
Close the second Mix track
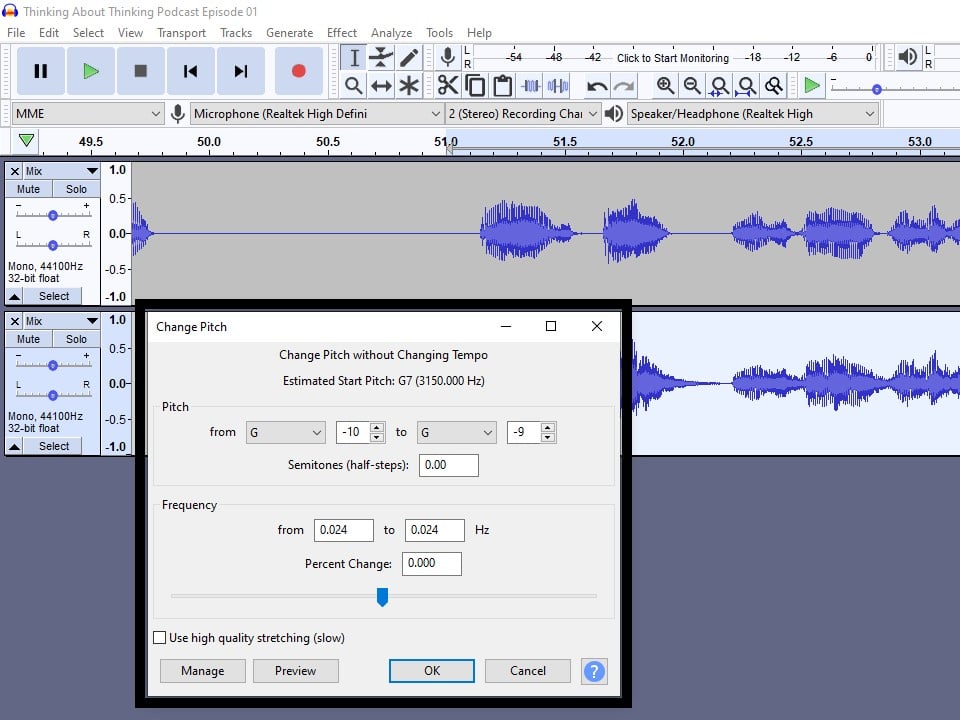(x=15, y=321)
